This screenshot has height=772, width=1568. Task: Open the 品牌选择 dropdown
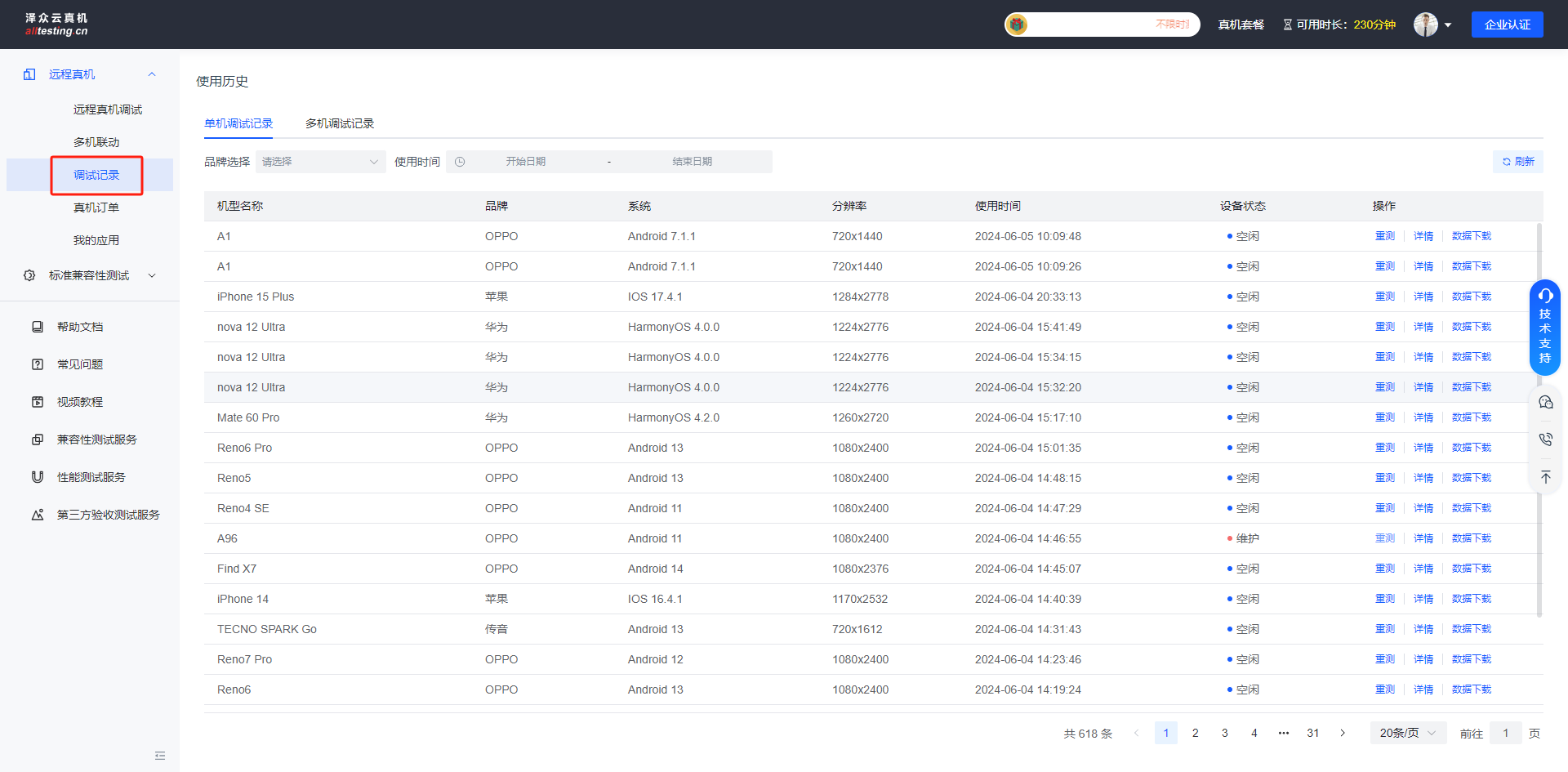click(320, 162)
